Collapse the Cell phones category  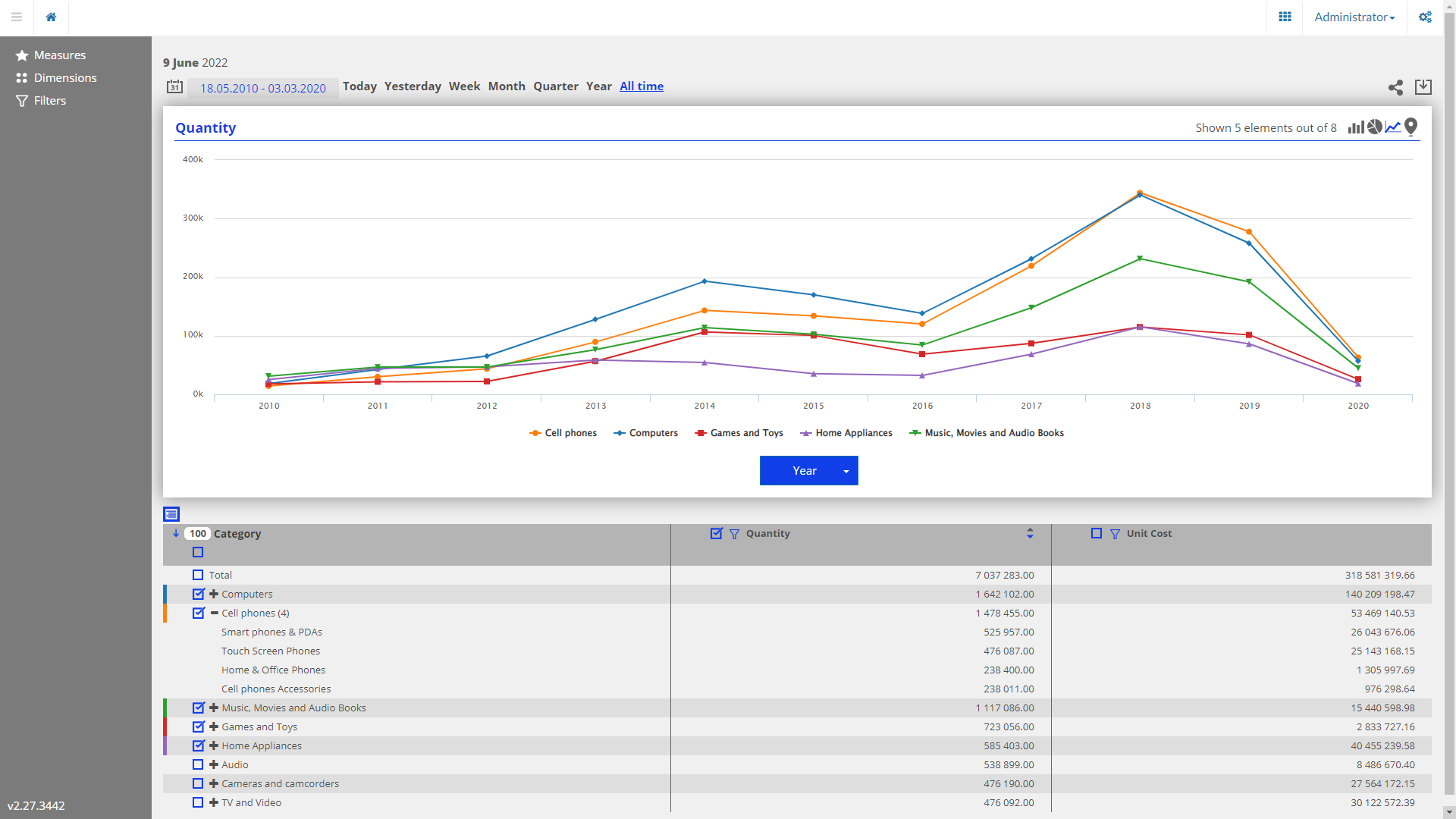click(214, 613)
